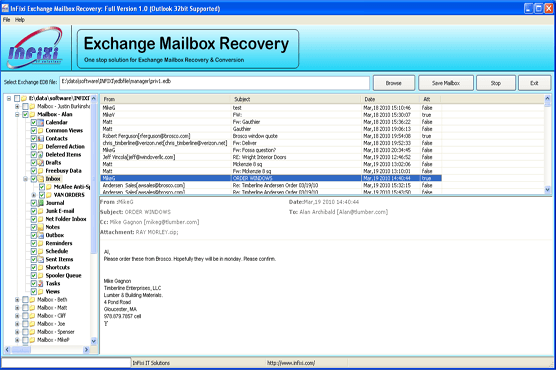
Task: Click the Tasks folder icon
Action: pos(41,283)
